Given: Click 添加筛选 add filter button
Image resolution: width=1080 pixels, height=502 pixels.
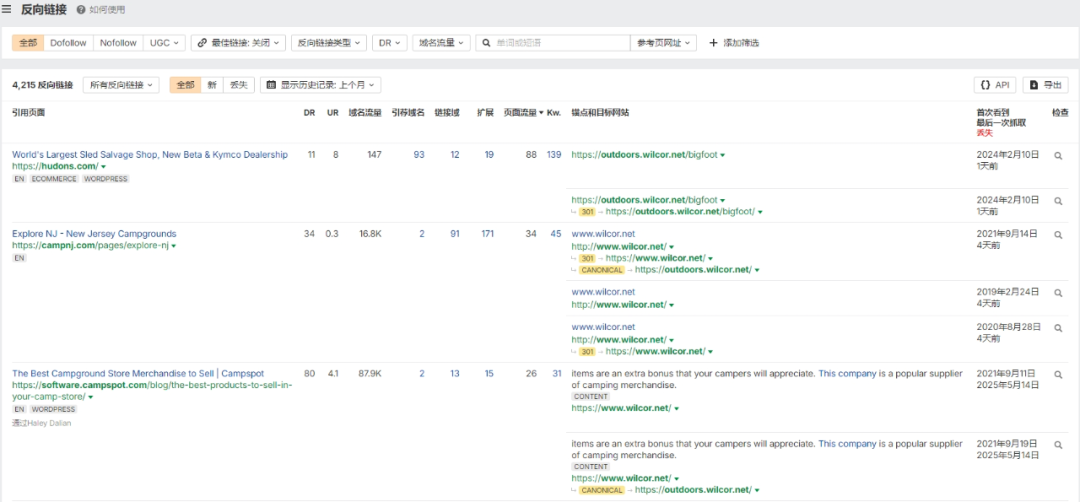Looking at the screenshot, I should coord(734,43).
